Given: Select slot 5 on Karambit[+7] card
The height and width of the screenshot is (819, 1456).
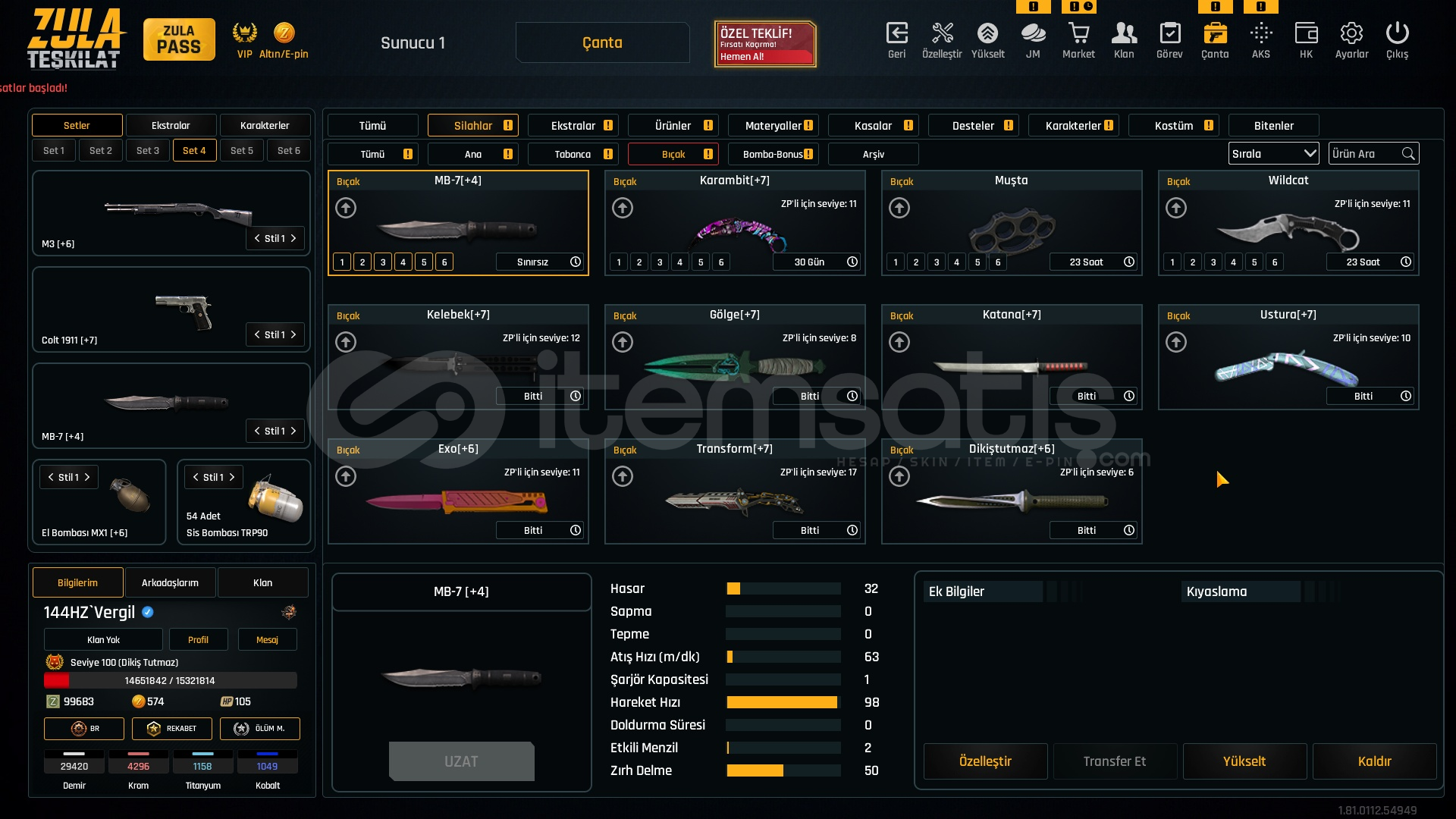Looking at the screenshot, I should (701, 262).
